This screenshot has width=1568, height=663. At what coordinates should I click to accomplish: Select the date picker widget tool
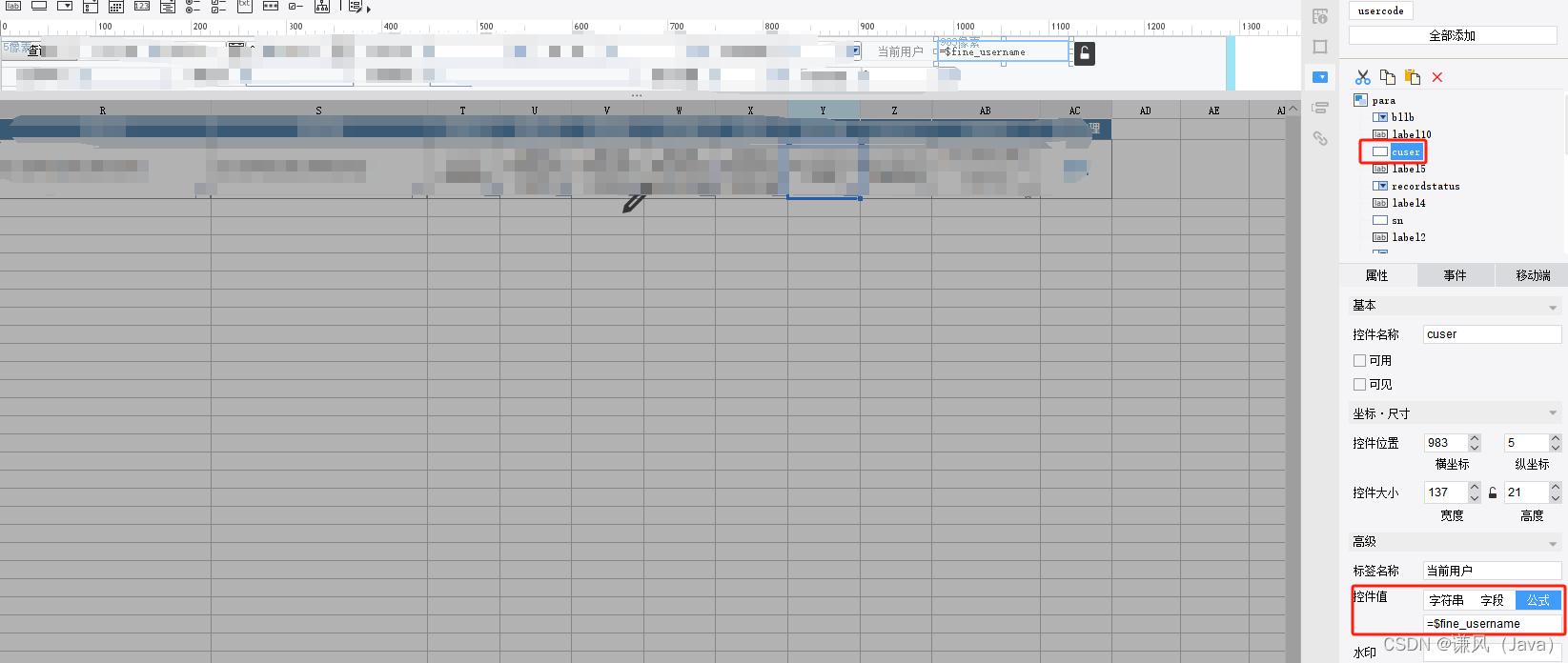point(116,6)
